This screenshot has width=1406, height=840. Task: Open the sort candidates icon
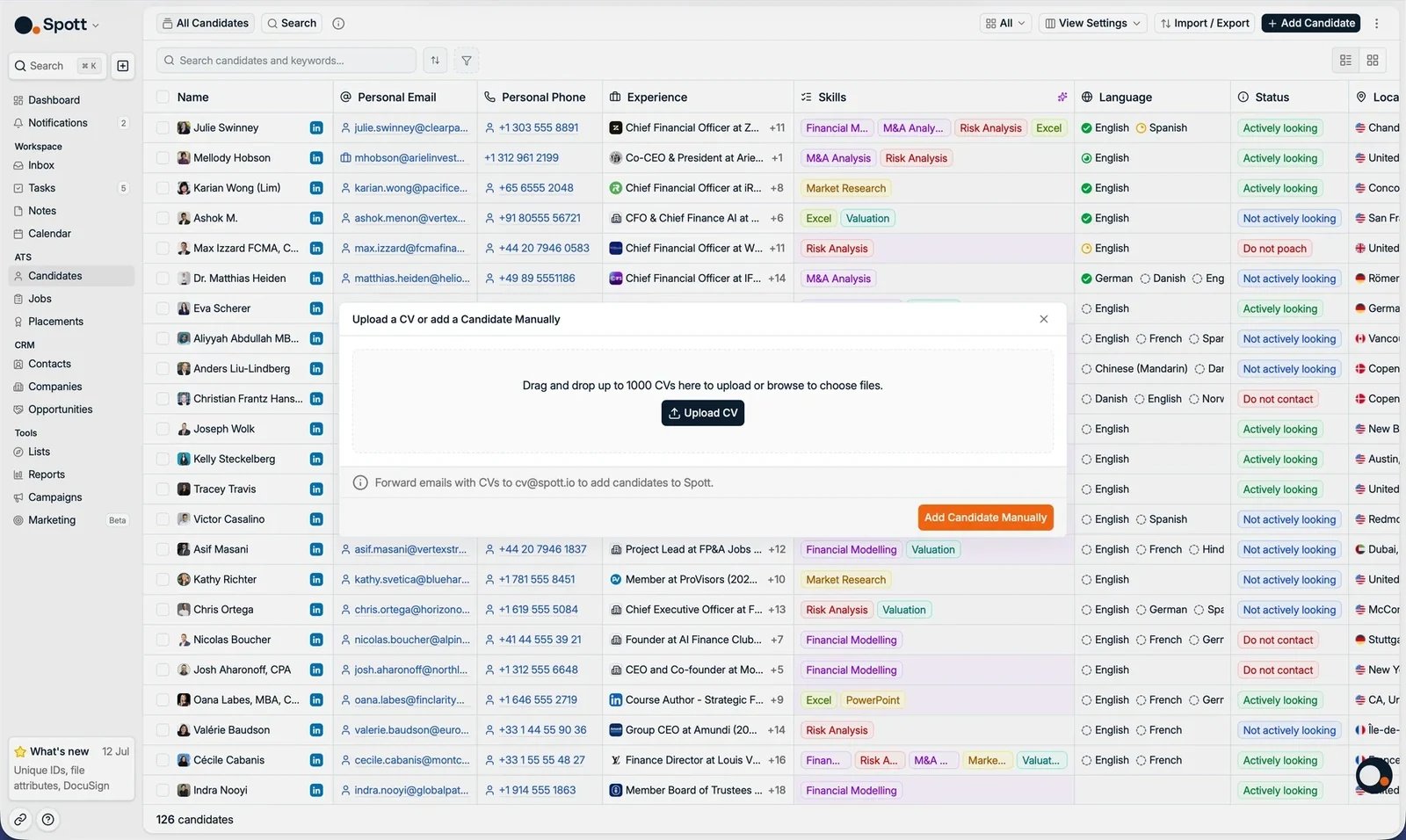point(435,61)
